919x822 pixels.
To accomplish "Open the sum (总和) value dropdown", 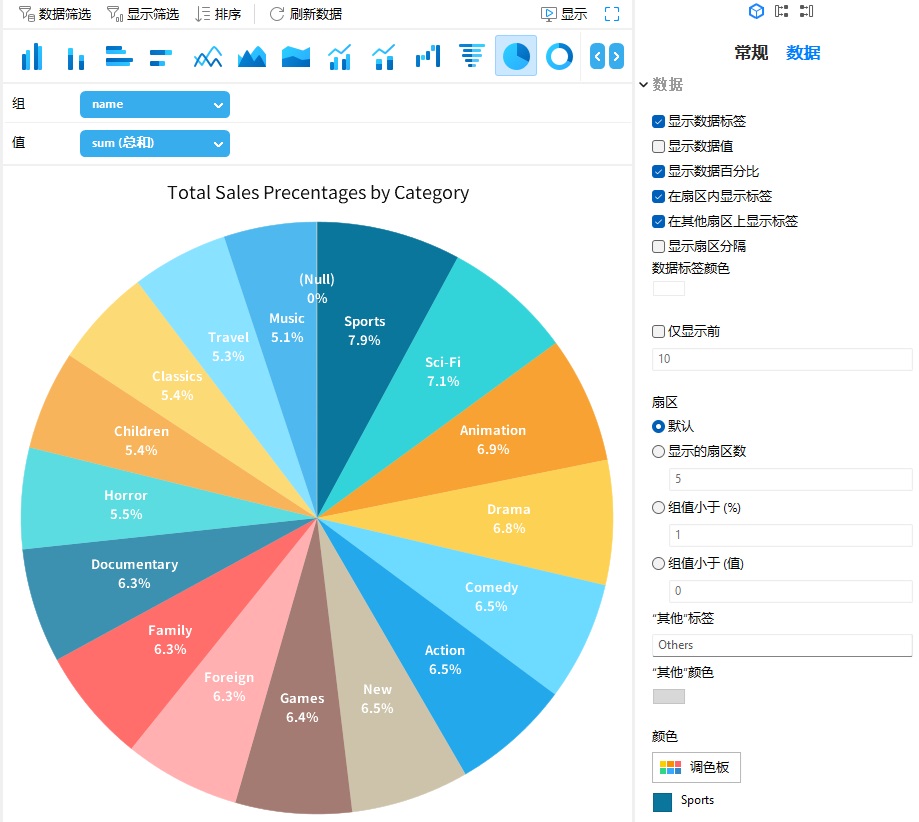I will tap(154, 143).
